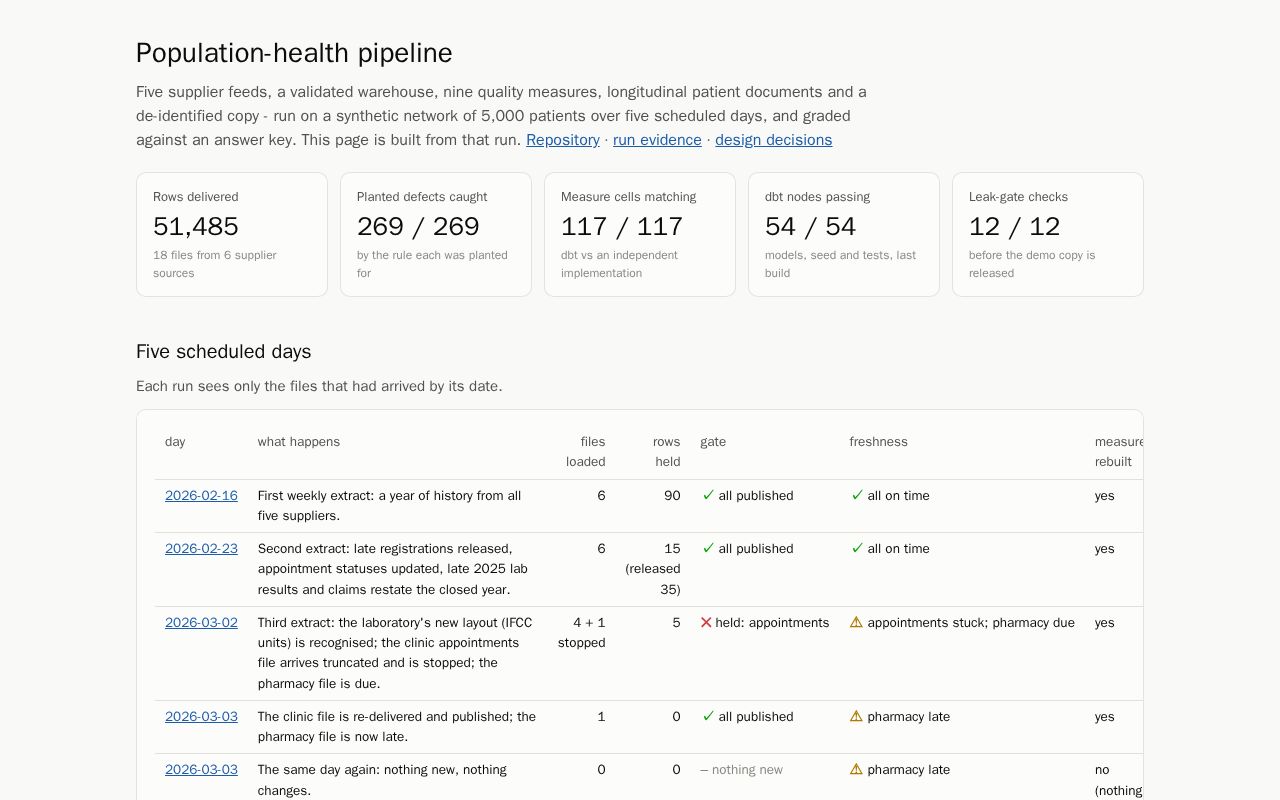The height and width of the screenshot is (800, 1280).
Task: Click red cross beside held: appointments
Action: coord(706,622)
